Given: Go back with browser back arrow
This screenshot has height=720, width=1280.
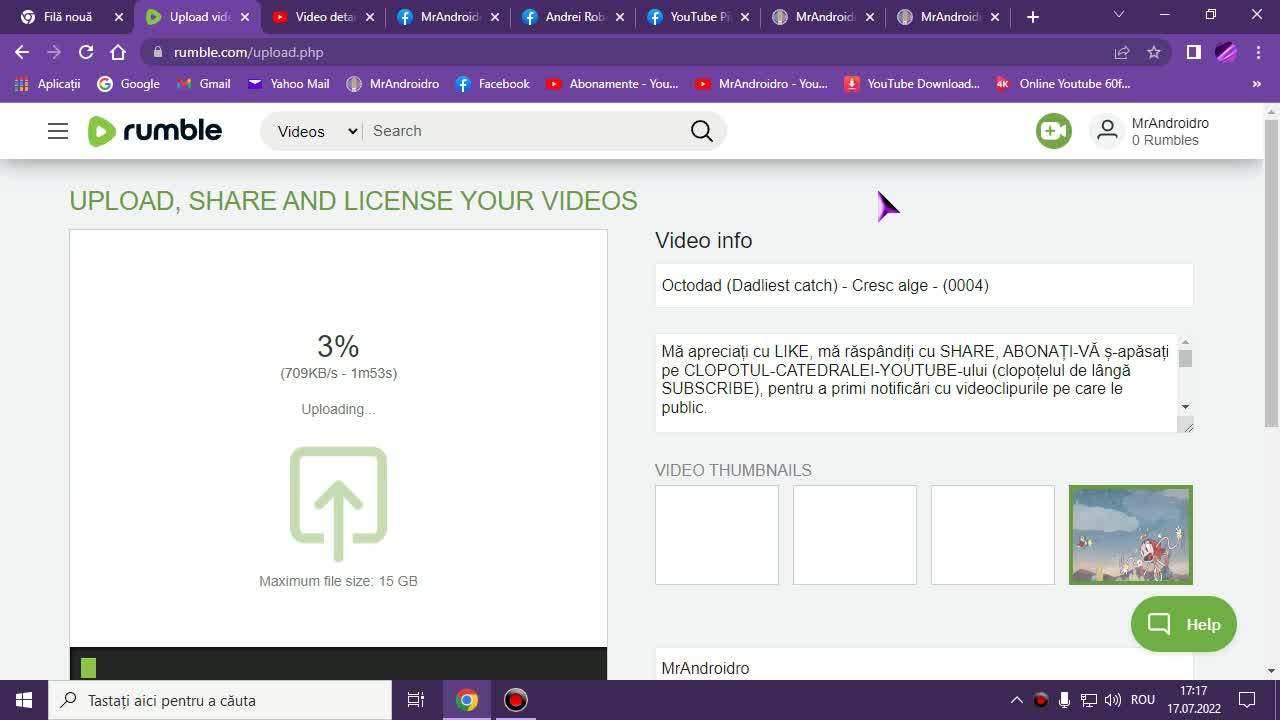Looking at the screenshot, I should [22, 52].
